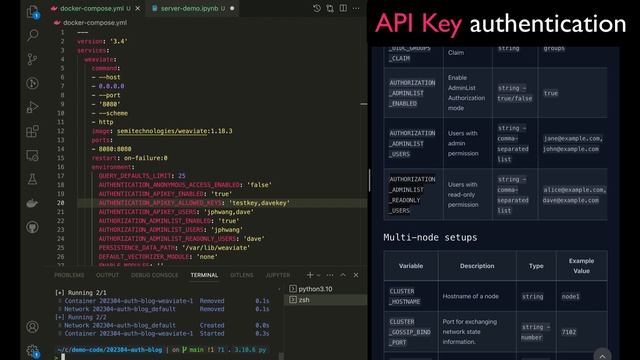The width and height of the screenshot is (640, 360).
Task: Click the Example Value column header
Action: 582,266
